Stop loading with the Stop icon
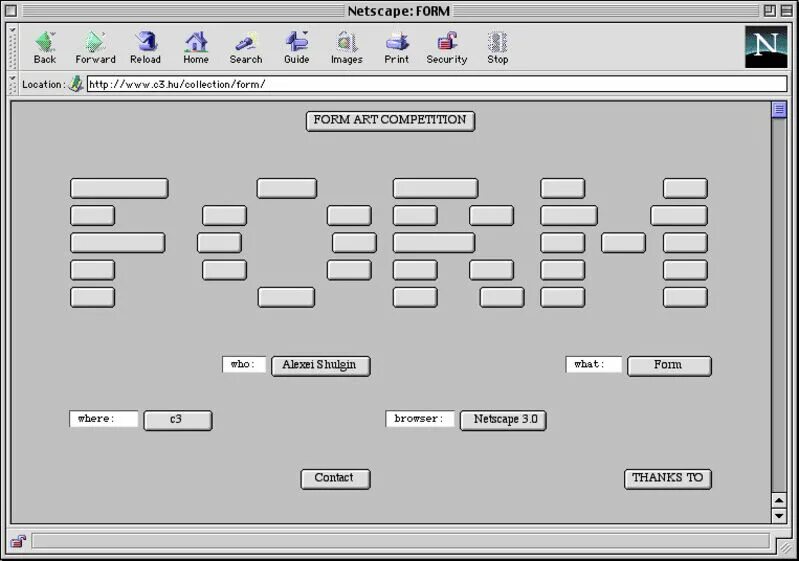This screenshot has width=799, height=561. [497, 47]
